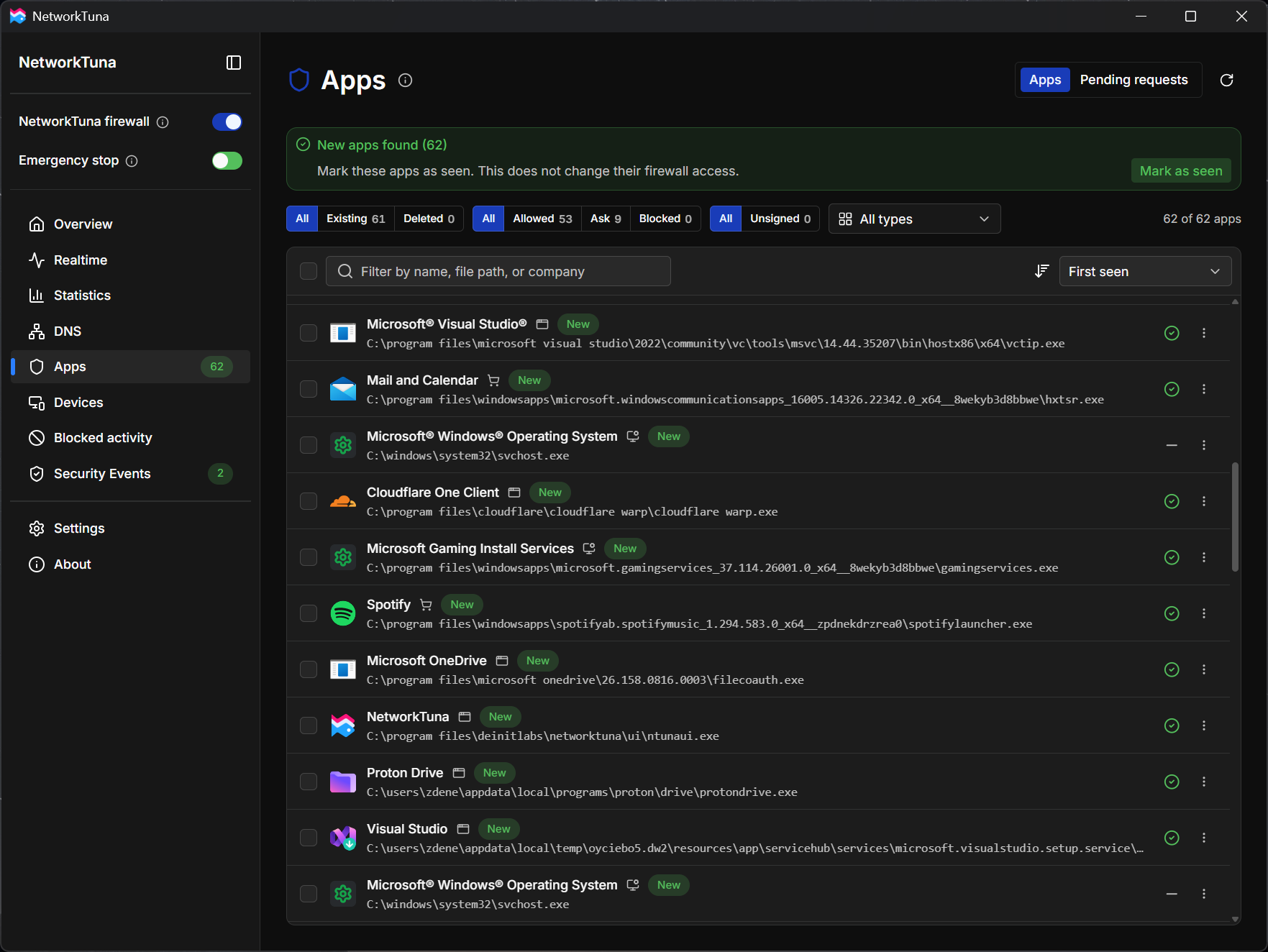Open the info icon next to Apps heading
This screenshot has height=952, width=1268.
[x=406, y=80]
